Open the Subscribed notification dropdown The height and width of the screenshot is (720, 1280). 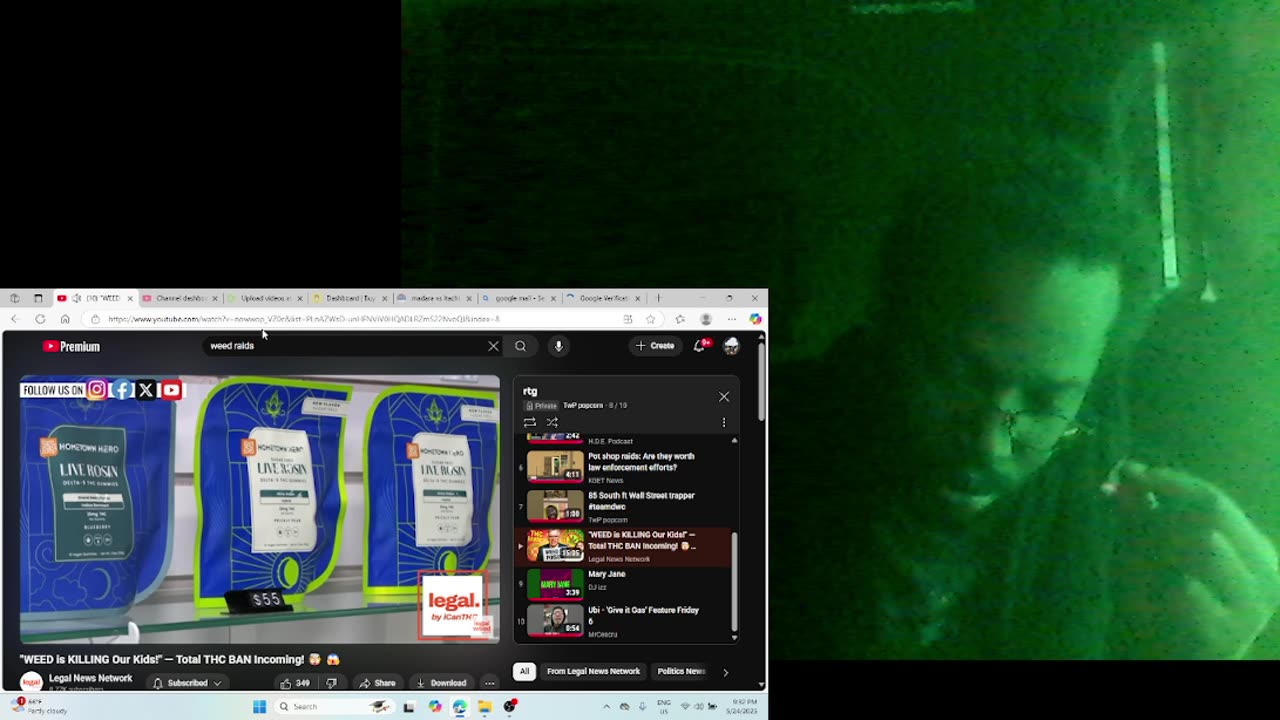tap(187, 683)
